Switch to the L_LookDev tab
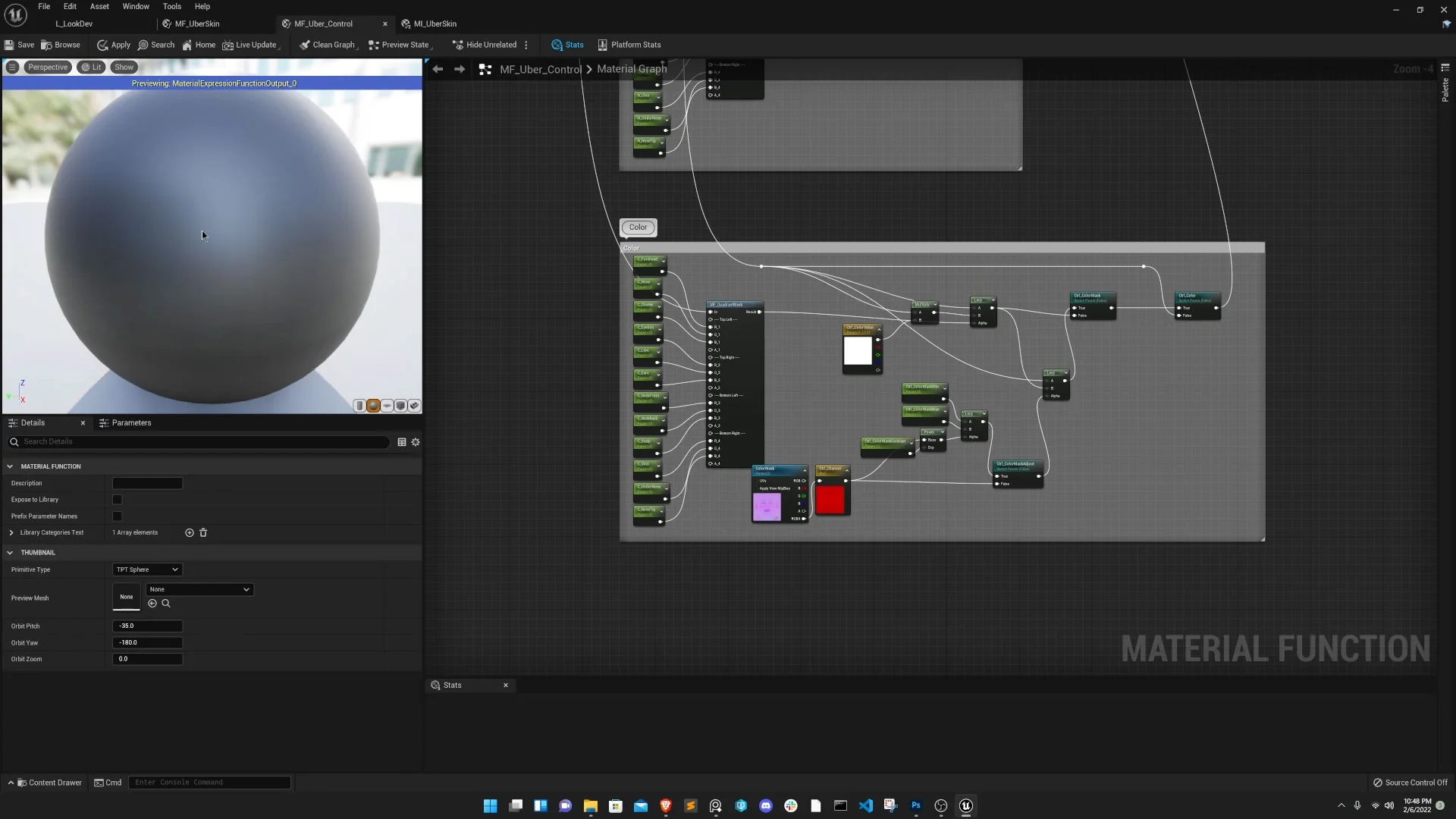The height and width of the screenshot is (819, 1456). tap(74, 24)
